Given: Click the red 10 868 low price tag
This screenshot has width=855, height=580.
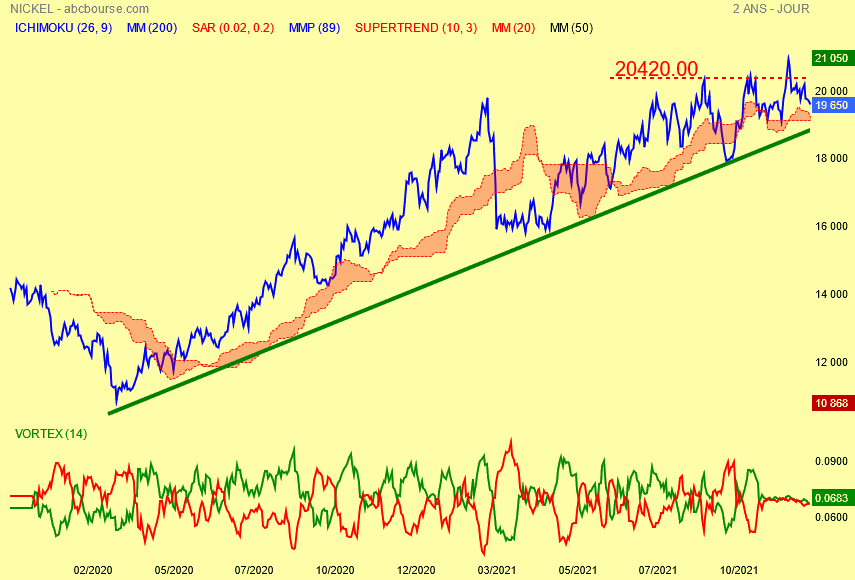Looking at the screenshot, I should [x=832, y=403].
